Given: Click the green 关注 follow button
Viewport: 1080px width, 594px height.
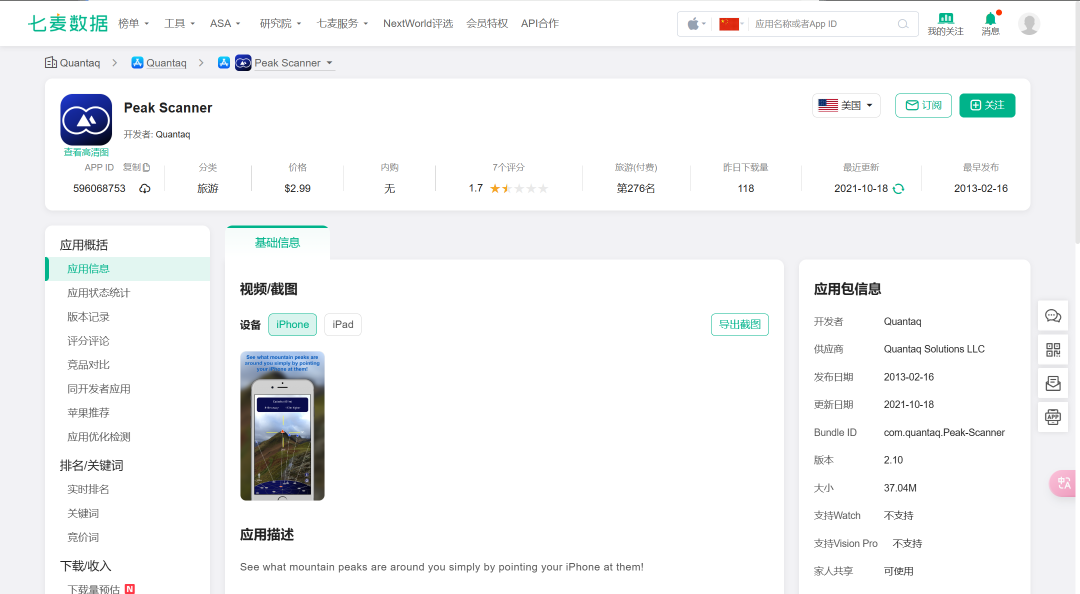Looking at the screenshot, I should click(x=987, y=105).
